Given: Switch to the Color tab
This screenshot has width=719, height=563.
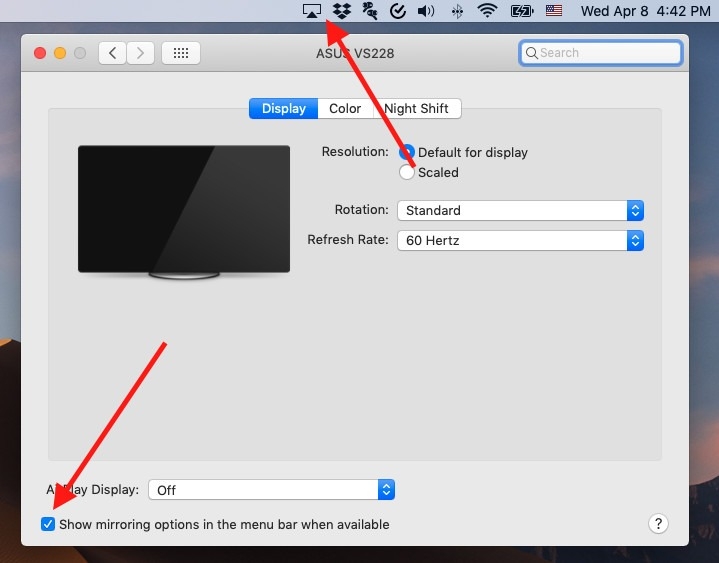Looking at the screenshot, I should click(x=345, y=109).
